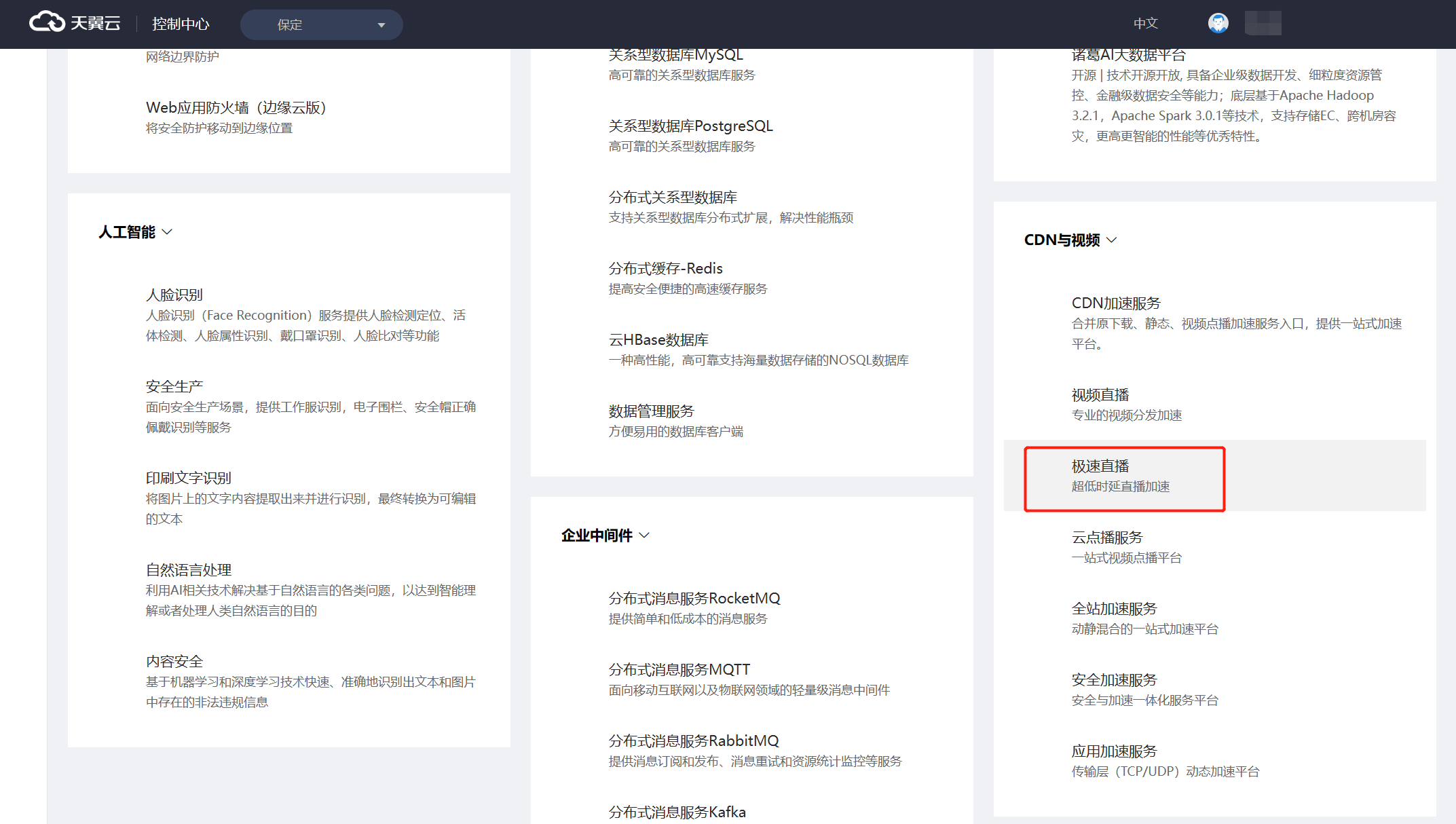Open 云HBase数据库
The image size is (1456, 824).
pyautogui.click(x=658, y=340)
